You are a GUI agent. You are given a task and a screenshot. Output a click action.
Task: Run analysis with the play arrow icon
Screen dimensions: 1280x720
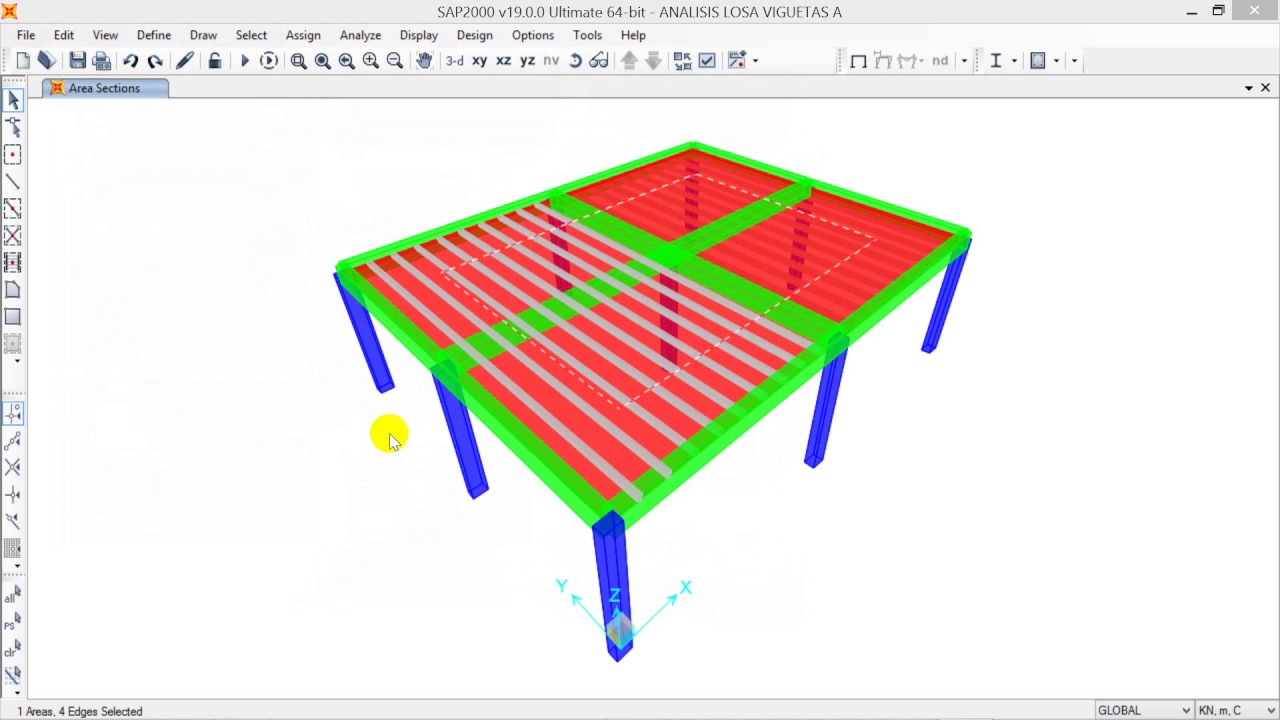244,61
